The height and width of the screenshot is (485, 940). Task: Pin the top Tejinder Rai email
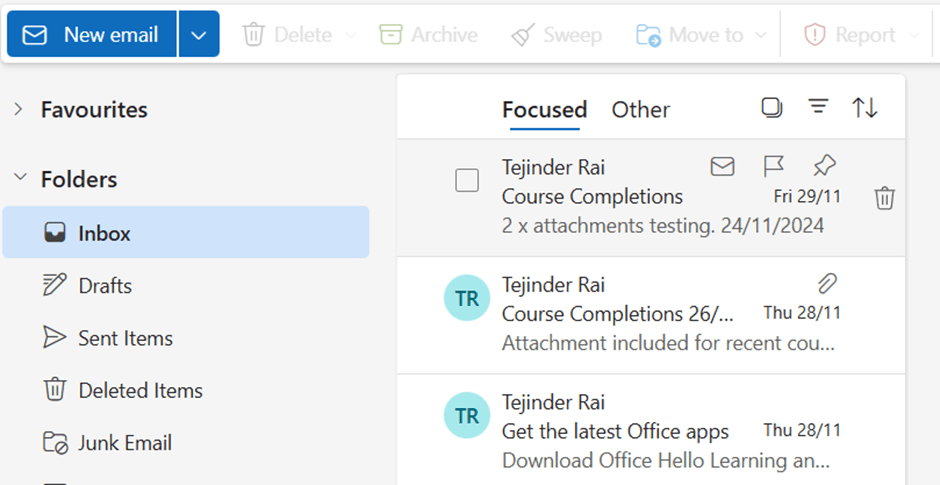point(824,166)
